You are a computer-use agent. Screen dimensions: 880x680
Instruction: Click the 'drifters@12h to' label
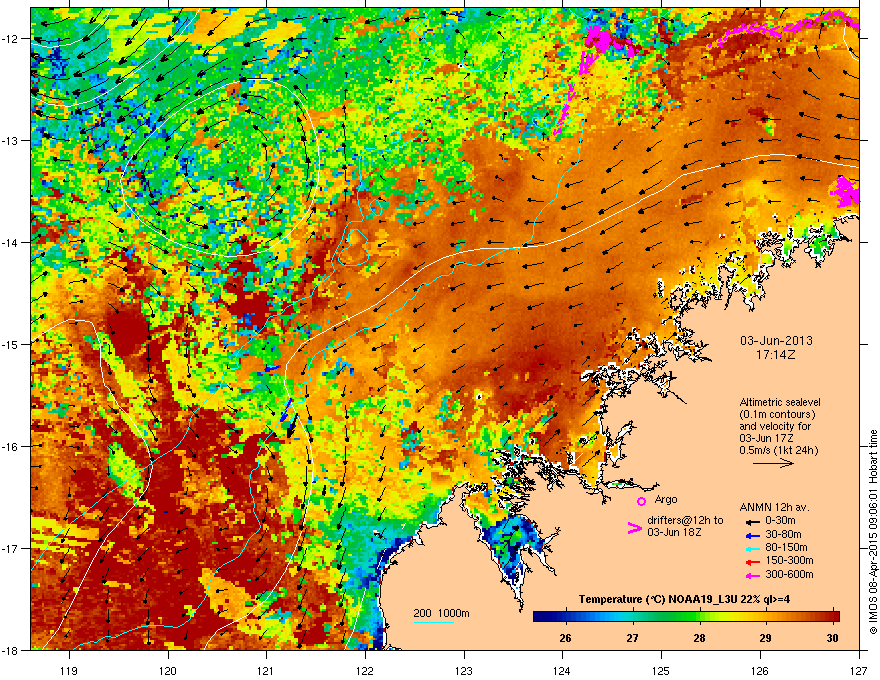tap(685, 521)
